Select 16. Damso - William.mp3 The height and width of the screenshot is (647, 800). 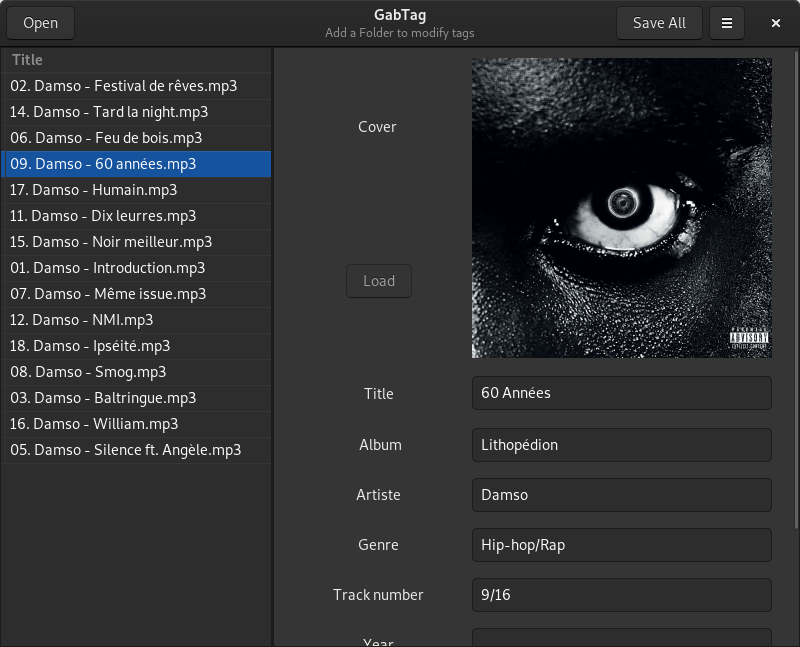tap(136, 424)
